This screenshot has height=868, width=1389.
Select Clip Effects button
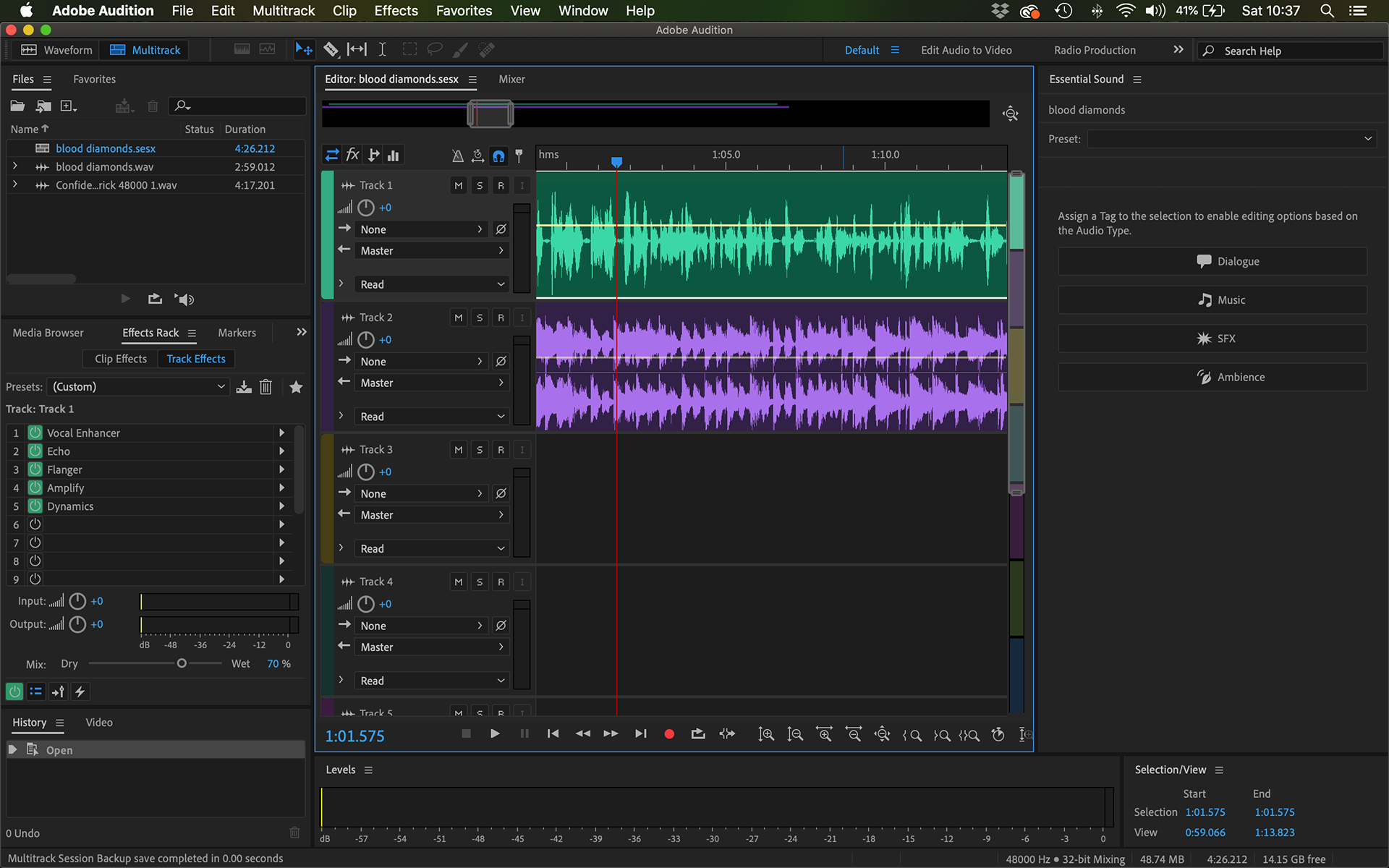pos(120,359)
